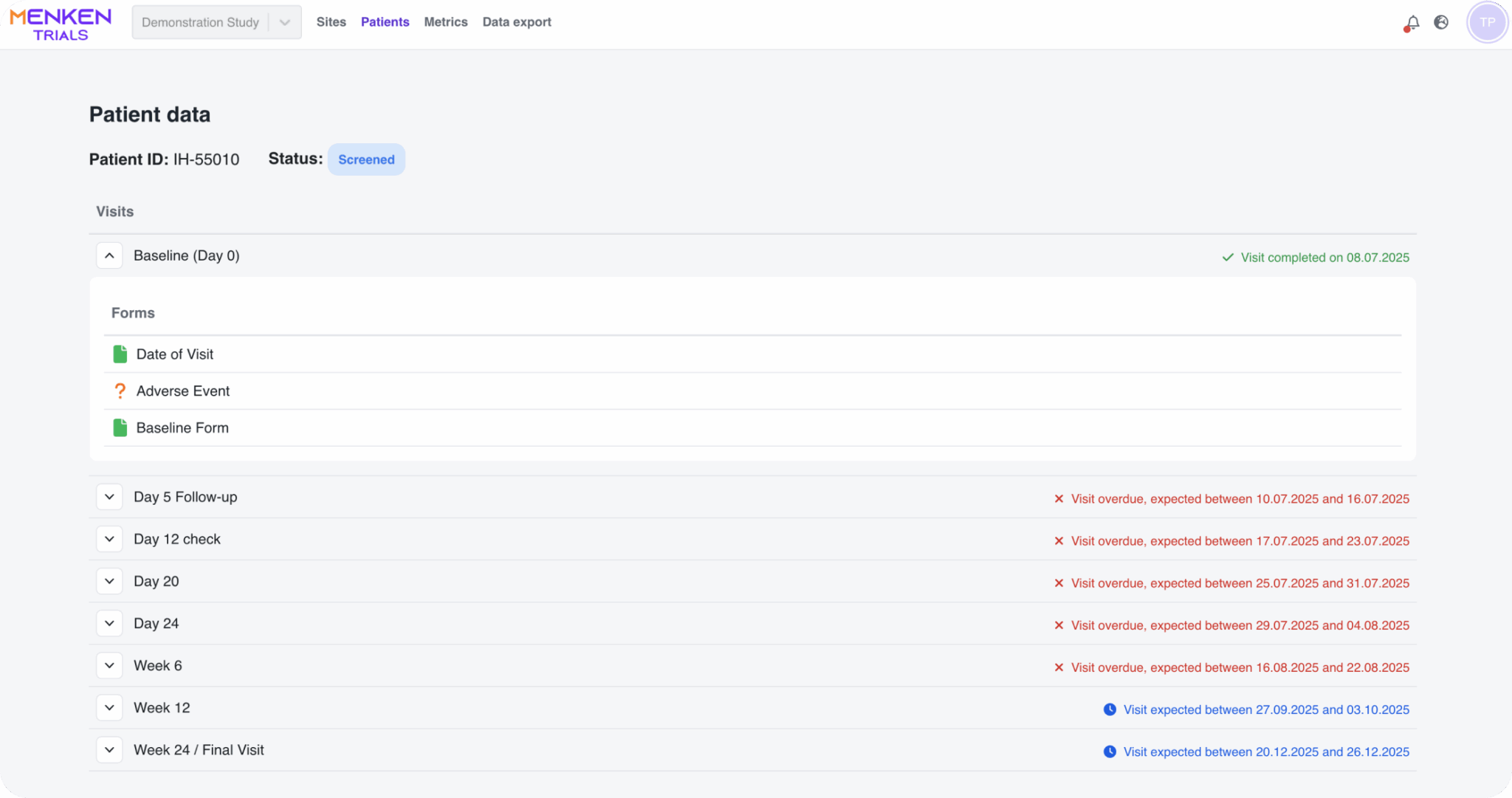Click the notification bell icon
Viewport: 1512px width, 798px height.
coord(1412,23)
